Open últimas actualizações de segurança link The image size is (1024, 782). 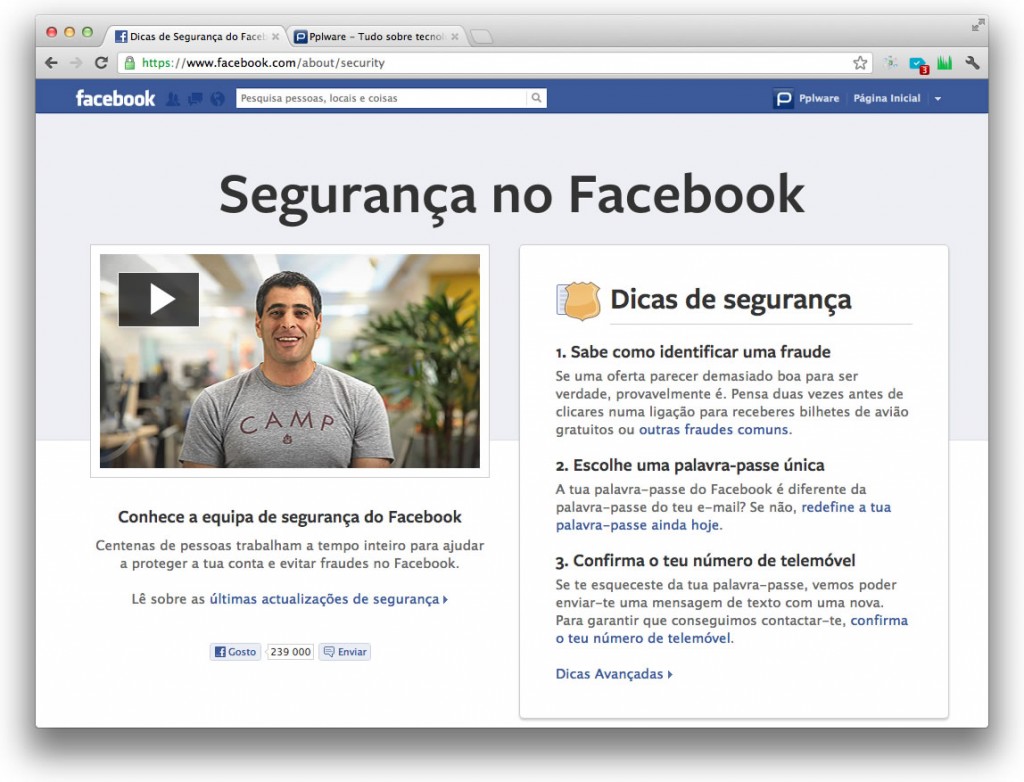pos(328,599)
